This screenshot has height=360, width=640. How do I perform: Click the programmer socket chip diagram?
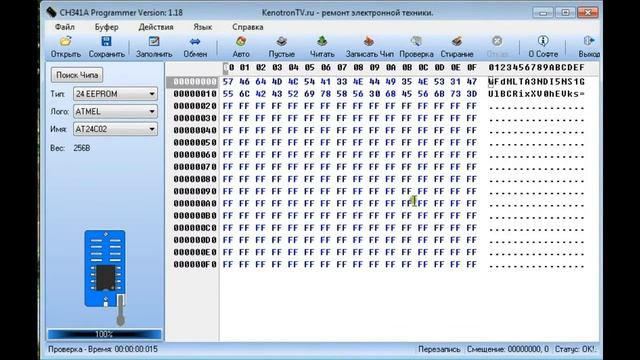click(105, 268)
